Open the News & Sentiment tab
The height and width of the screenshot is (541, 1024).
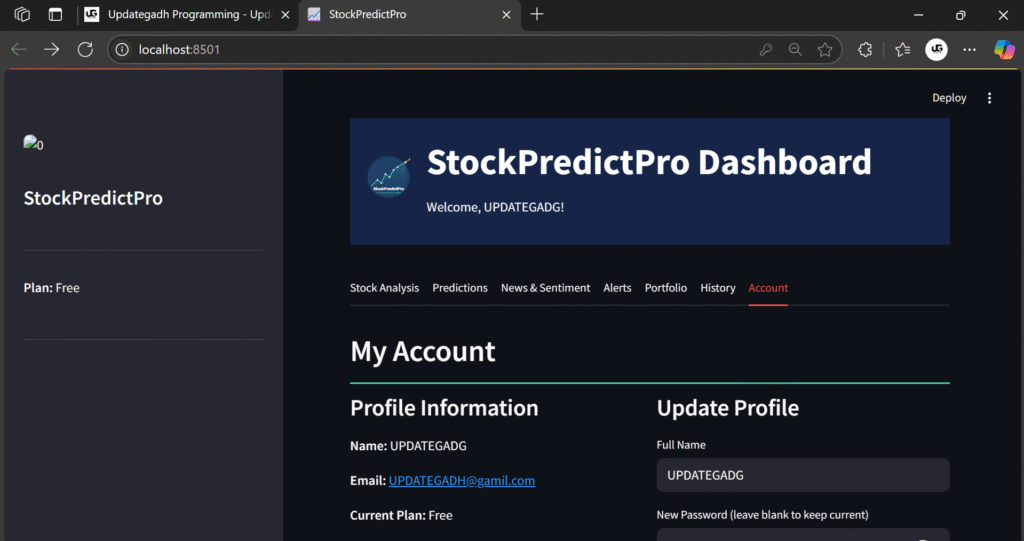[x=545, y=288]
